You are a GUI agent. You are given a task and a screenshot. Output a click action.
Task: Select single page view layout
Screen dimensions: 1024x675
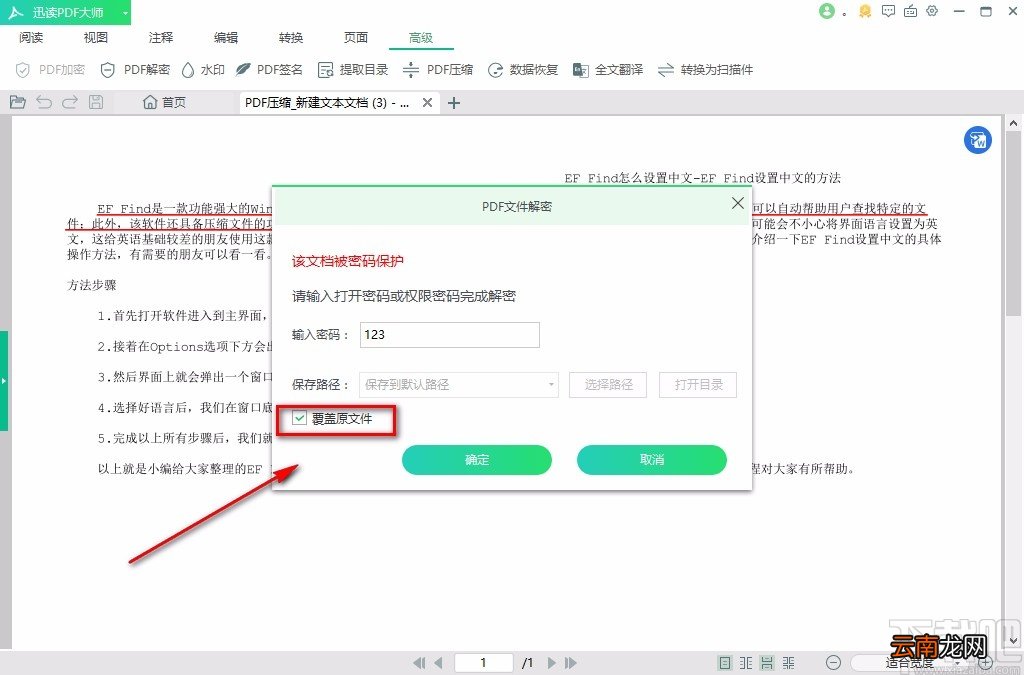pyautogui.click(x=725, y=663)
